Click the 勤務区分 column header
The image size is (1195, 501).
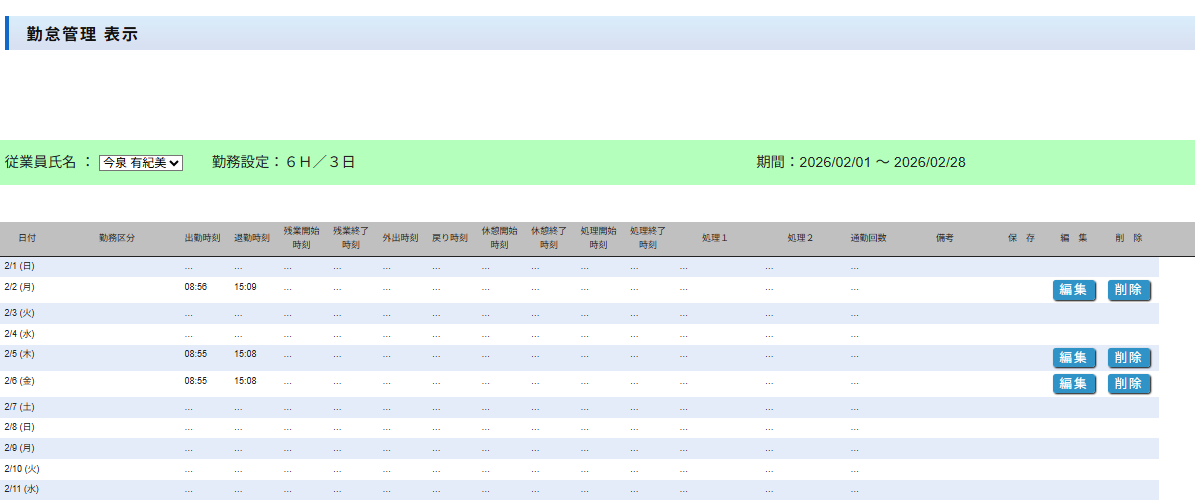[x=116, y=239]
